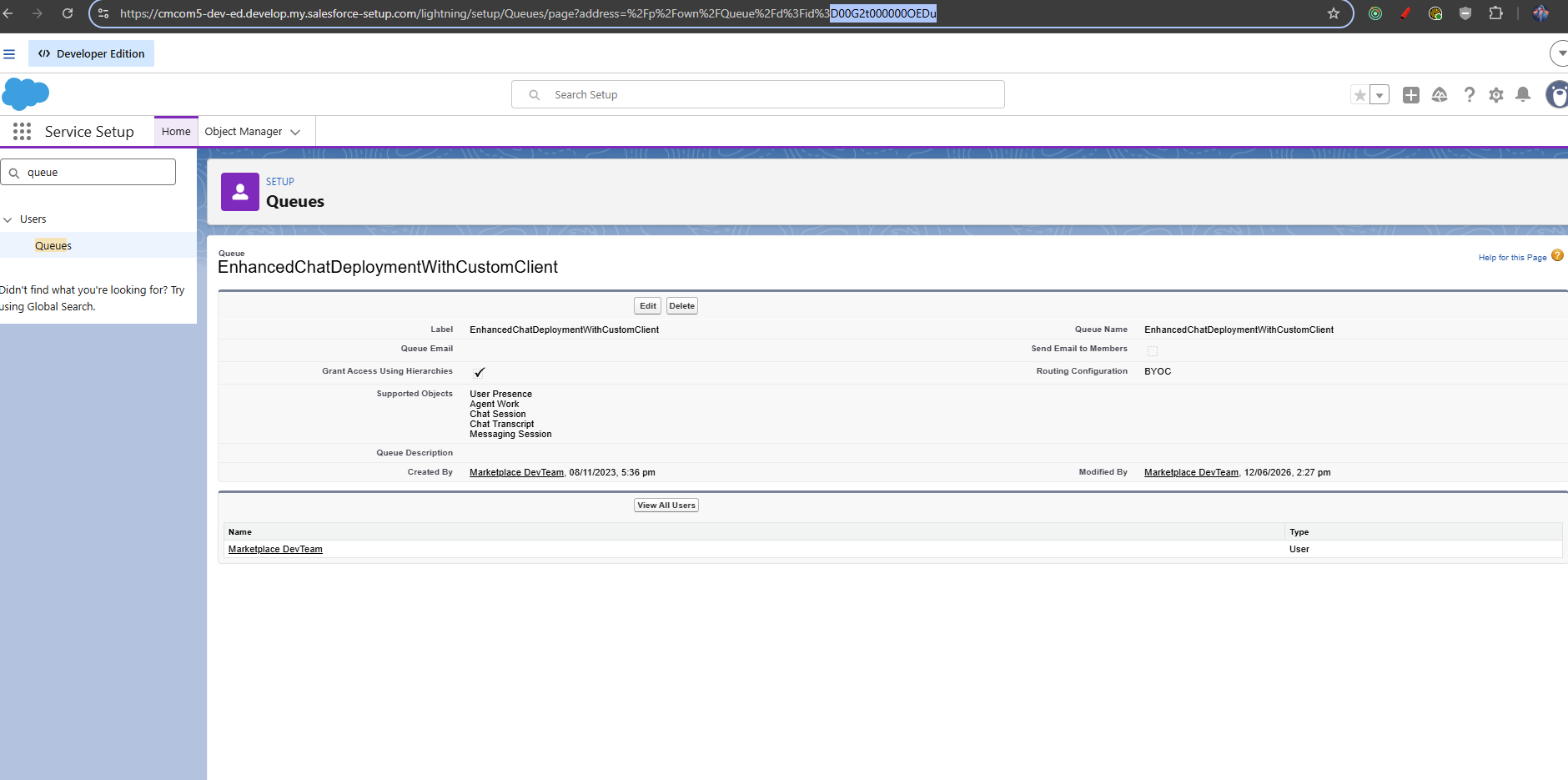The height and width of the screenshot is (780, 1568).
Task: Bookmark this page with the star icon
Action: (1334, 13)
